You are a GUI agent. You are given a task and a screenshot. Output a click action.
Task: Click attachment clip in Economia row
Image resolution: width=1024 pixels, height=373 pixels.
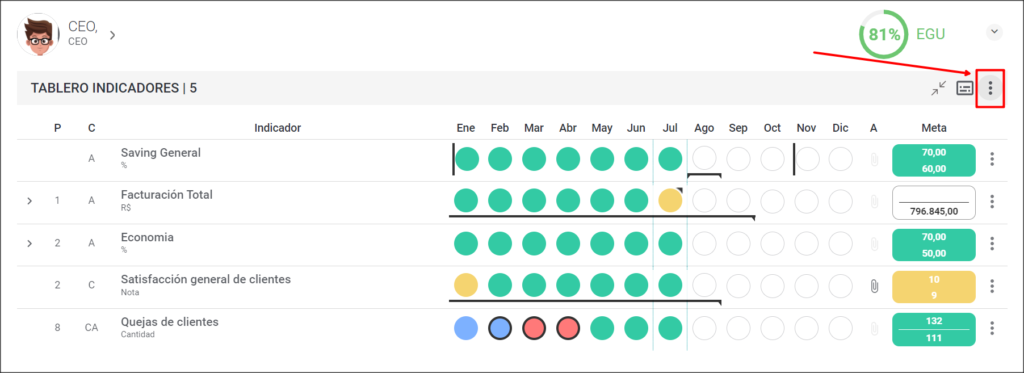pos(874,244)
